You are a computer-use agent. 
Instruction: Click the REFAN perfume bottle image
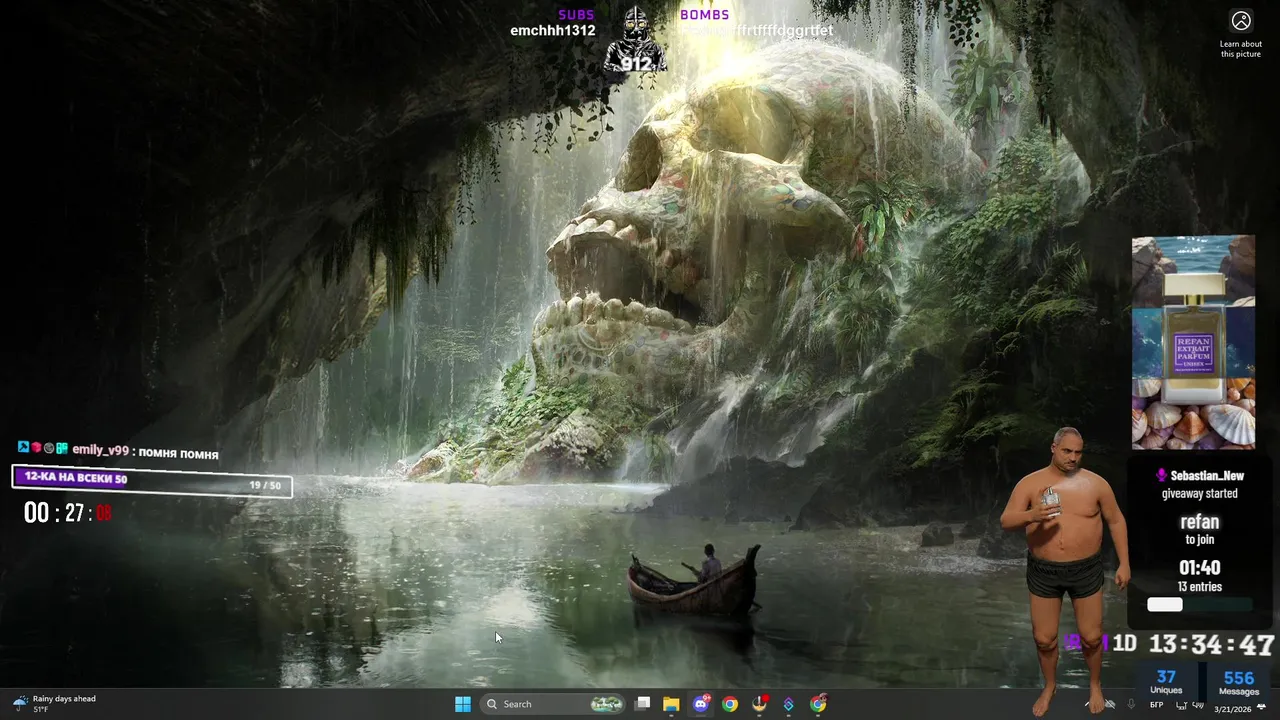point(1193,342)
